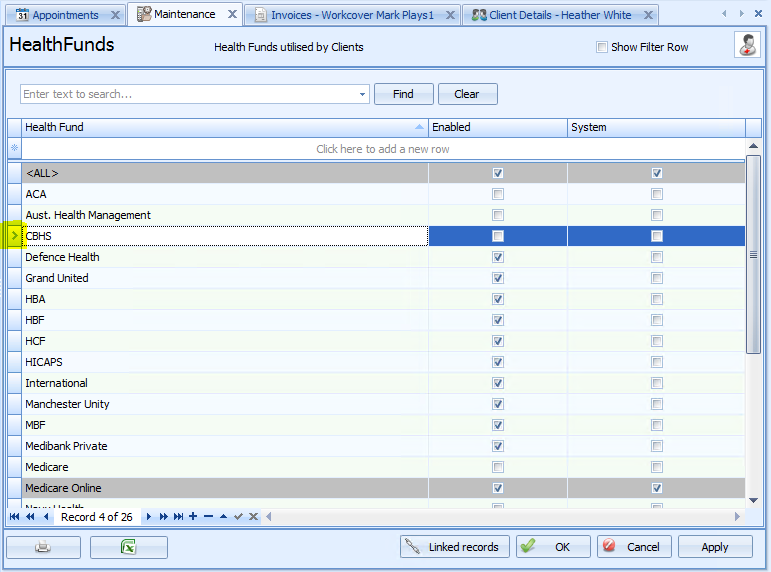The height and width of the screenshot is (572, 771).
Task: Toggle Enabled checkbox for <ALL> row
Action: click(x=498, y=173)
